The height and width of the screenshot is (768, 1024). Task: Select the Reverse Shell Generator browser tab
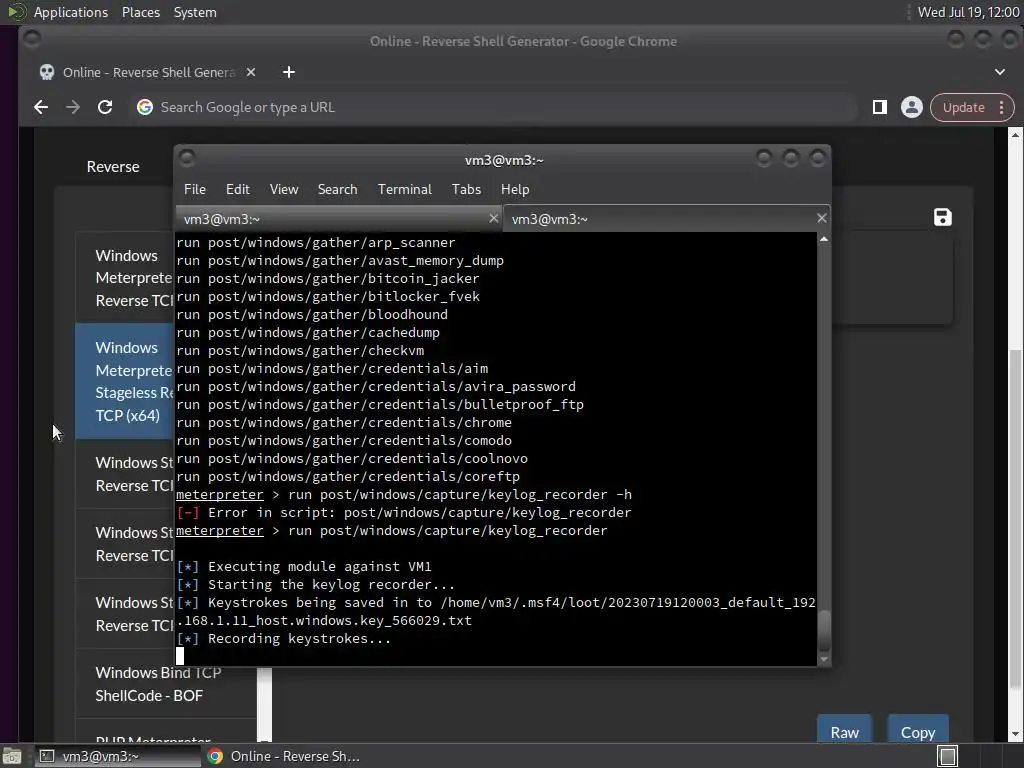click(147, 72)
